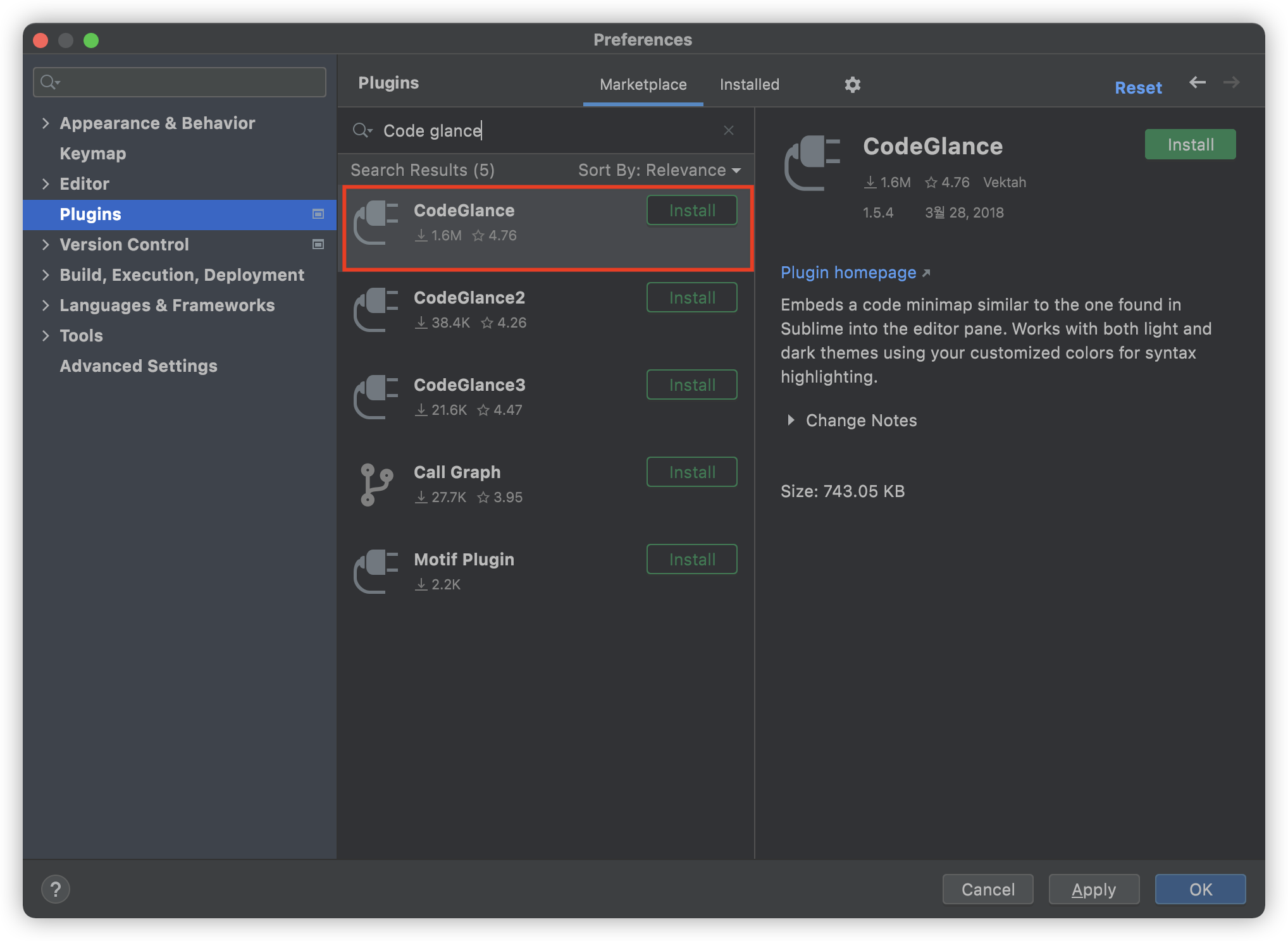Image resolution: width=1288 pixels, height=941 pixels.
Task: Select Advanced Settings in settings tree
Action: pos(139,366)
